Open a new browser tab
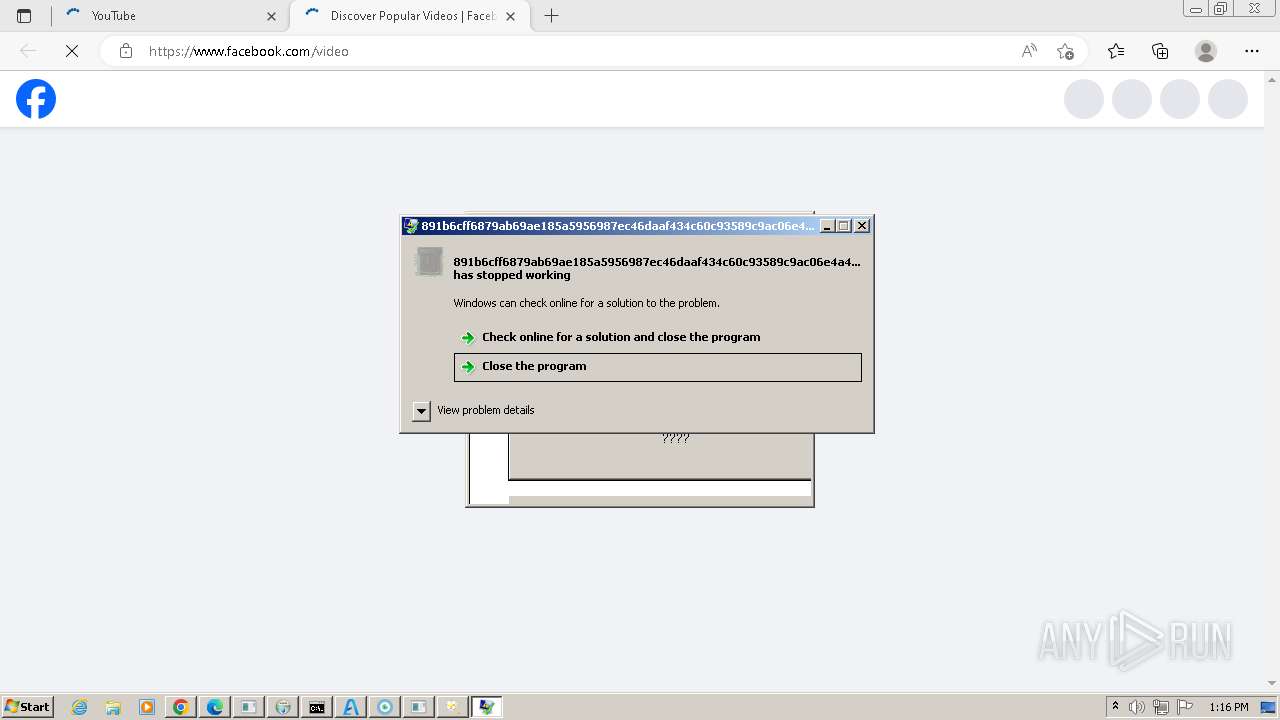The width and height of the screenshot is (1280, 720). [551, 16]
